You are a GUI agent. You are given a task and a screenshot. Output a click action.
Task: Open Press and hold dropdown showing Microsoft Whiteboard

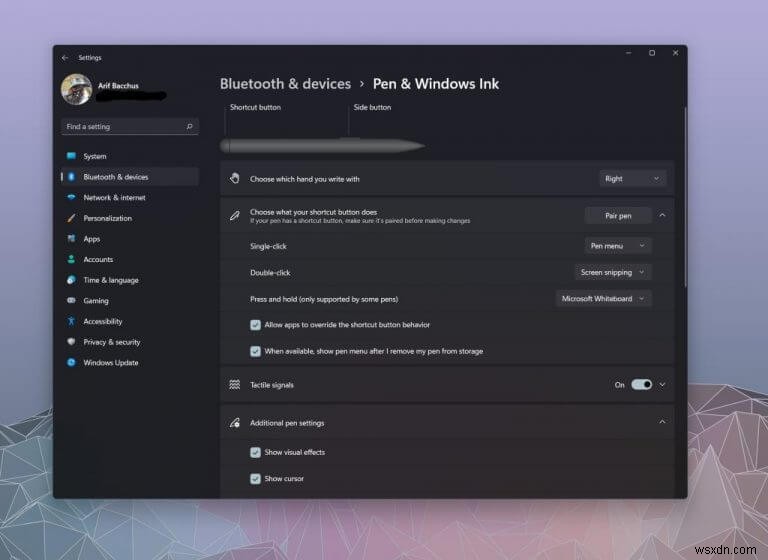pos(603,299)
